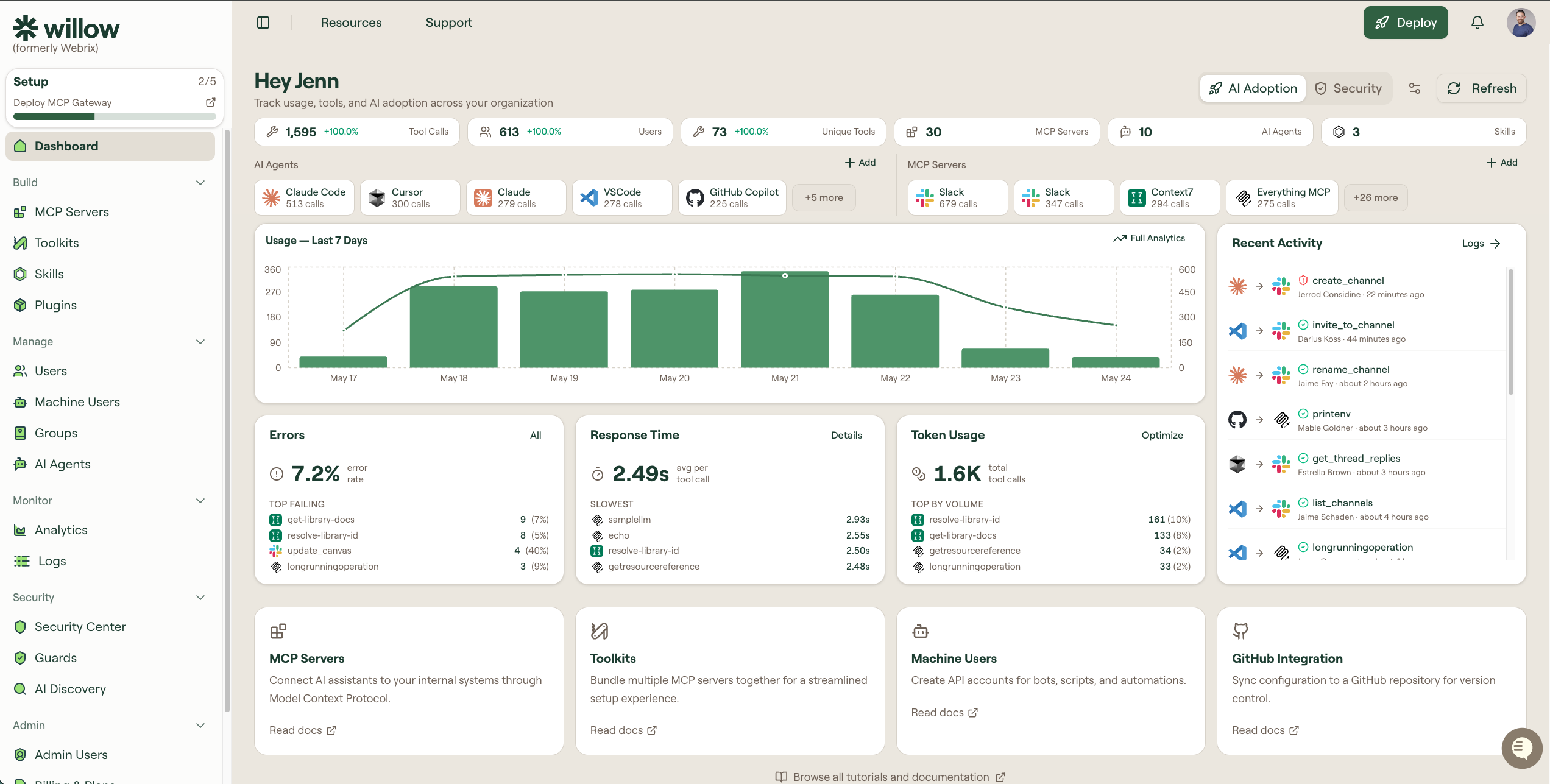The height and width of the screenshot is (784, 1550).
Task: Collapse the Monitor section
Action: tap(200, 501)
